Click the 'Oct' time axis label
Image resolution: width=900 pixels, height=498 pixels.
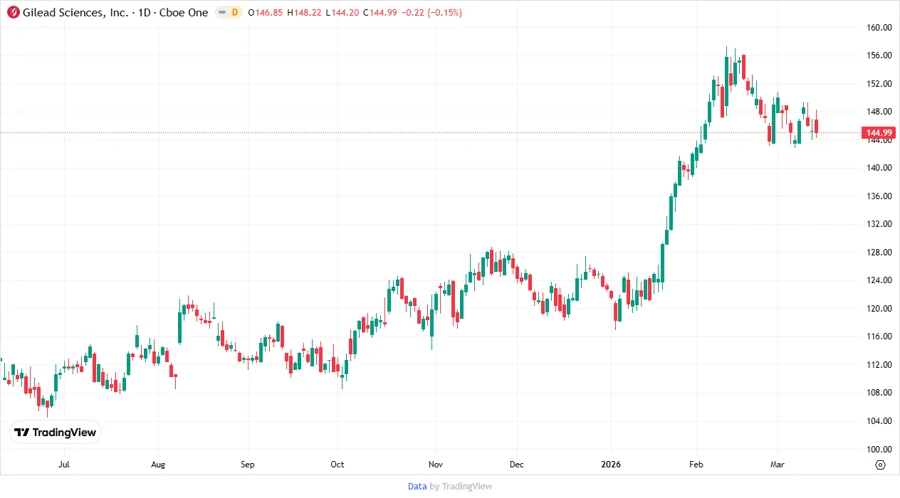pyautogui.click(x=338, y=465)
